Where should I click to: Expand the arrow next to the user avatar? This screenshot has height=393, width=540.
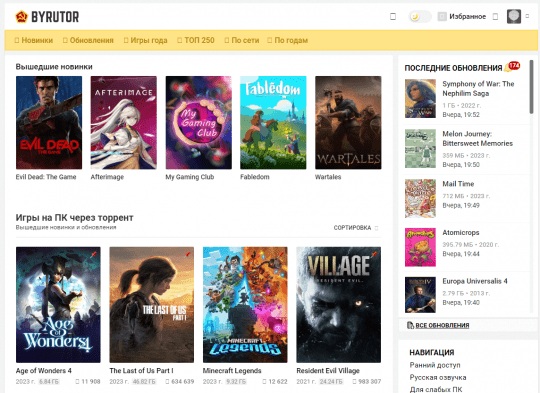pos(527,16)
